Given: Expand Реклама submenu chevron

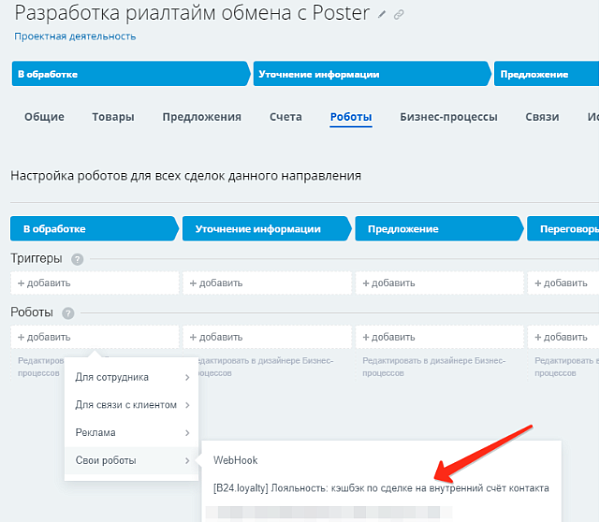Looking at the screenshot, I should (x=187, y=433).
